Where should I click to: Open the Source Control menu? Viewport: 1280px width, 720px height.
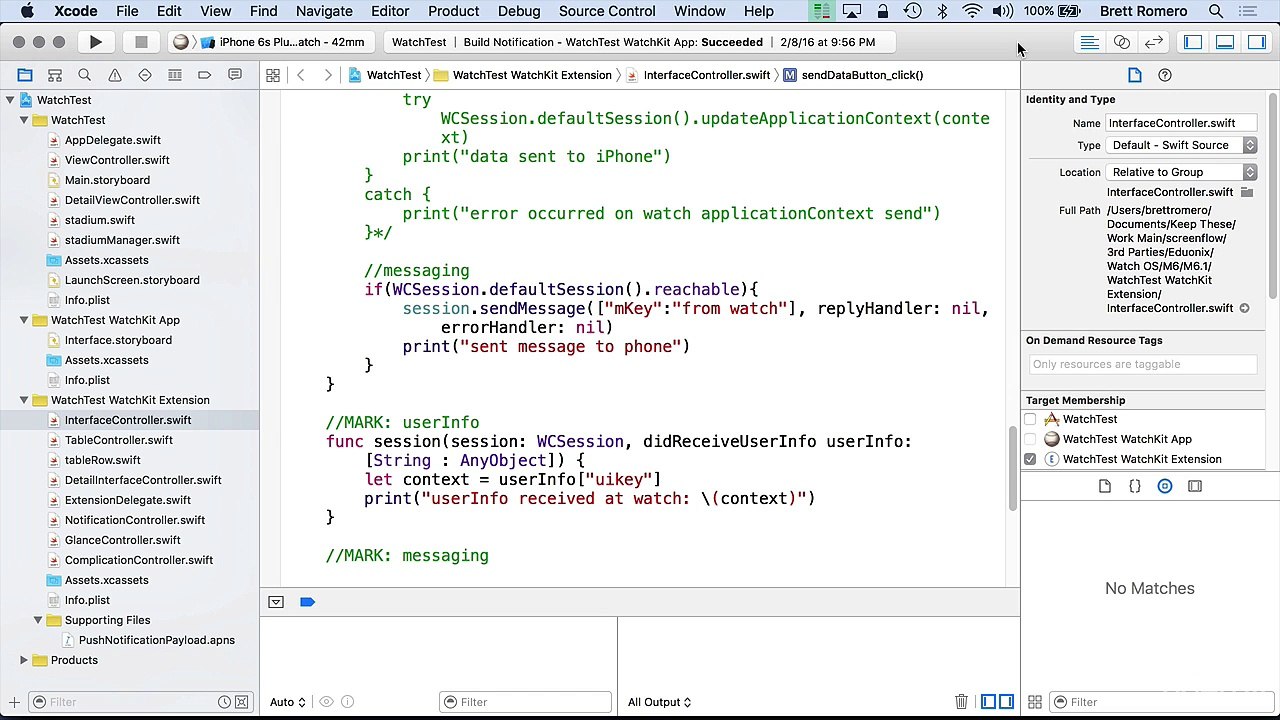[x=607, y=11]
